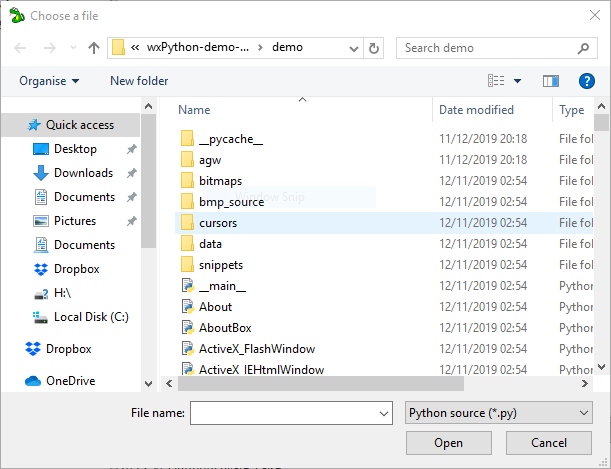Expand the File name history dropdown

click(383, 413)
